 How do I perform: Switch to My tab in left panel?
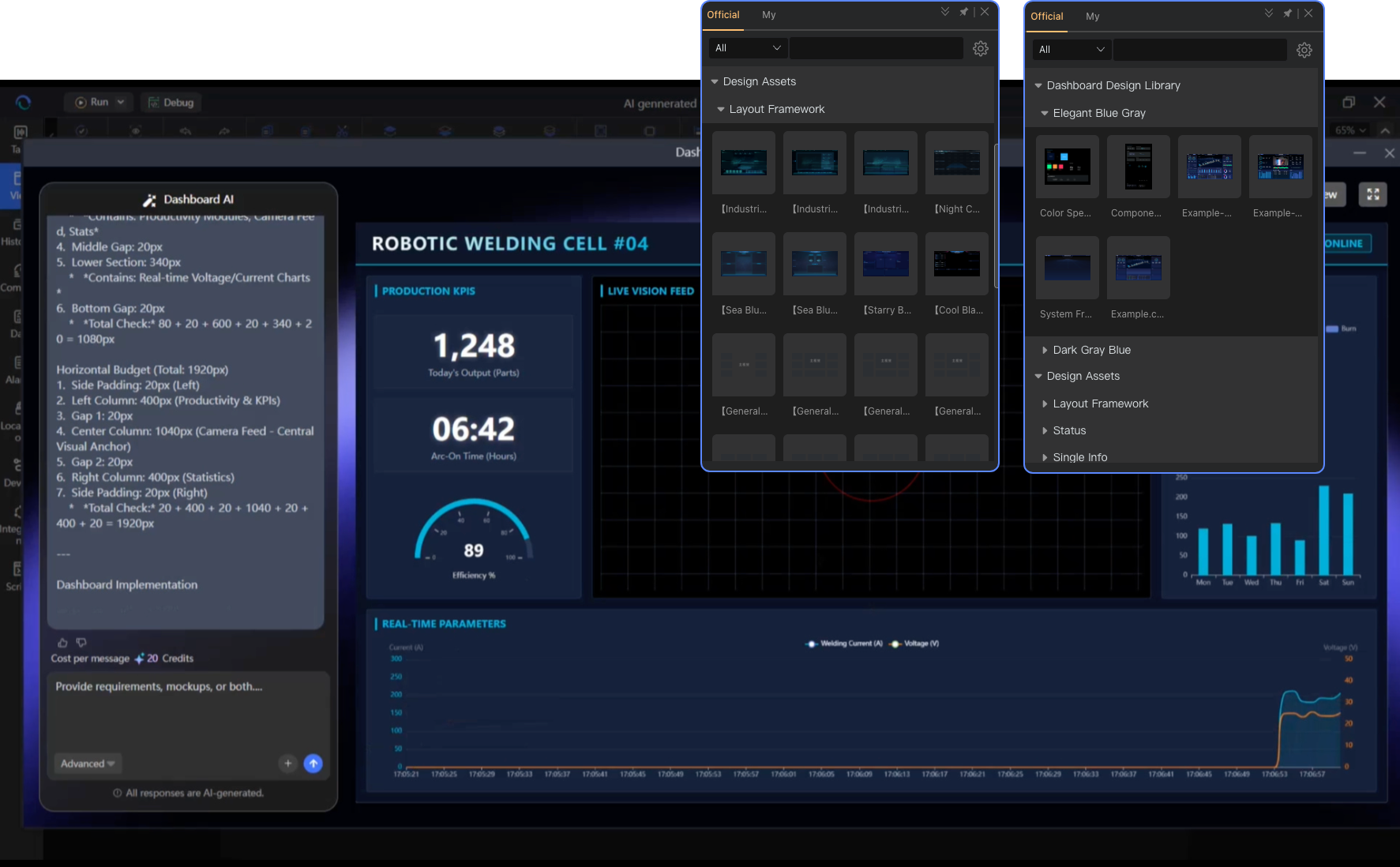pyautogui.click(x=768, y=15)
